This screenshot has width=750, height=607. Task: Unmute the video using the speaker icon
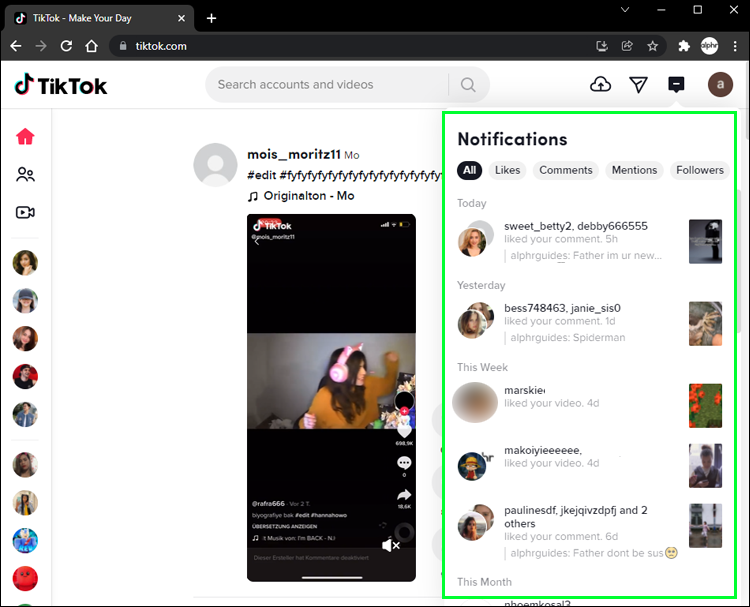391,545
